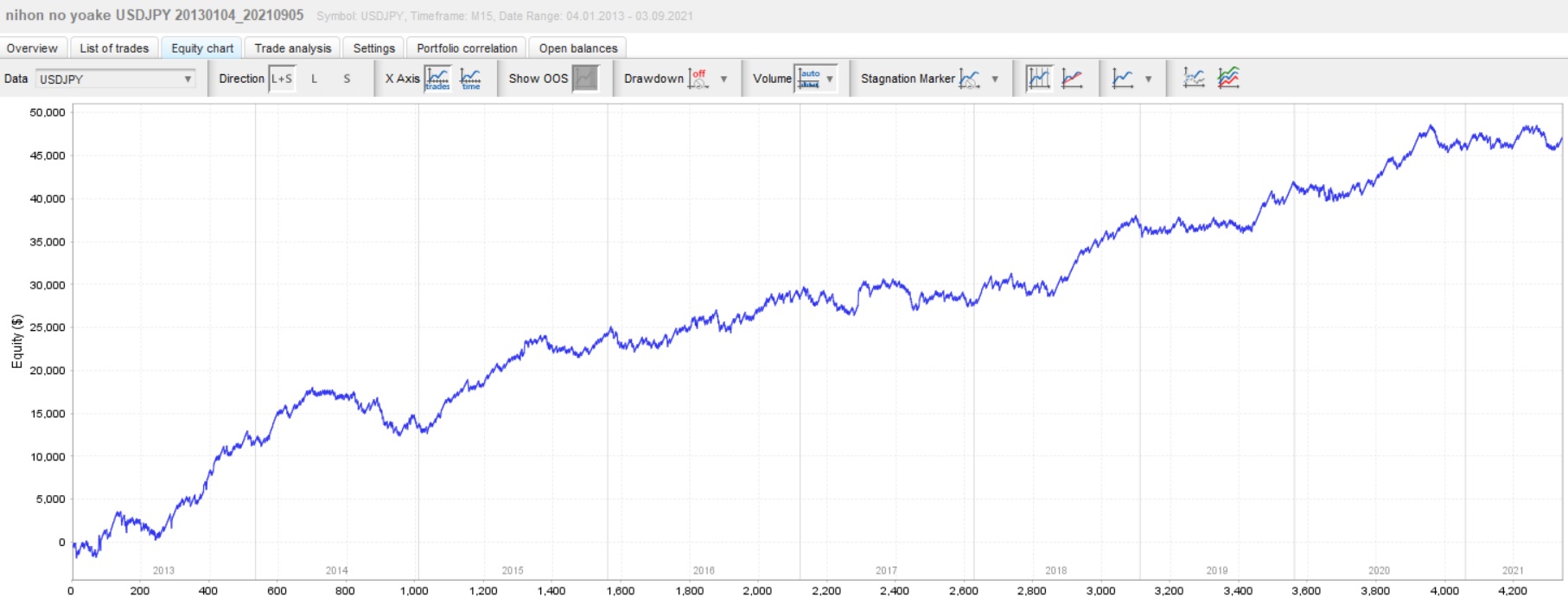1568x597 pixels.
Task: Switch to Portfolio correlation tab
Action: click(x=467, y=48)
